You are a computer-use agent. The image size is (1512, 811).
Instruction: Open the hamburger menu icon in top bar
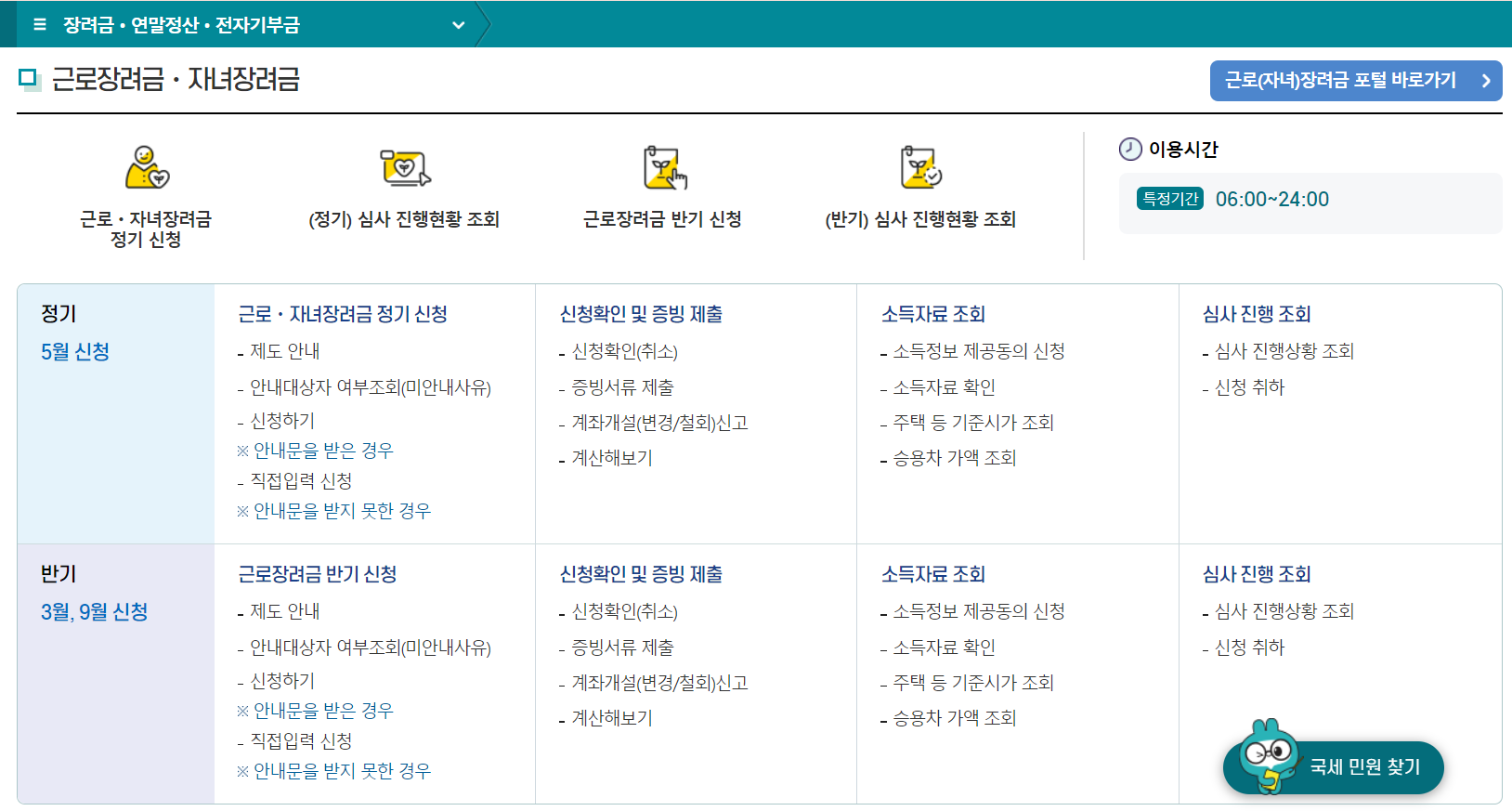coord(40,25)
